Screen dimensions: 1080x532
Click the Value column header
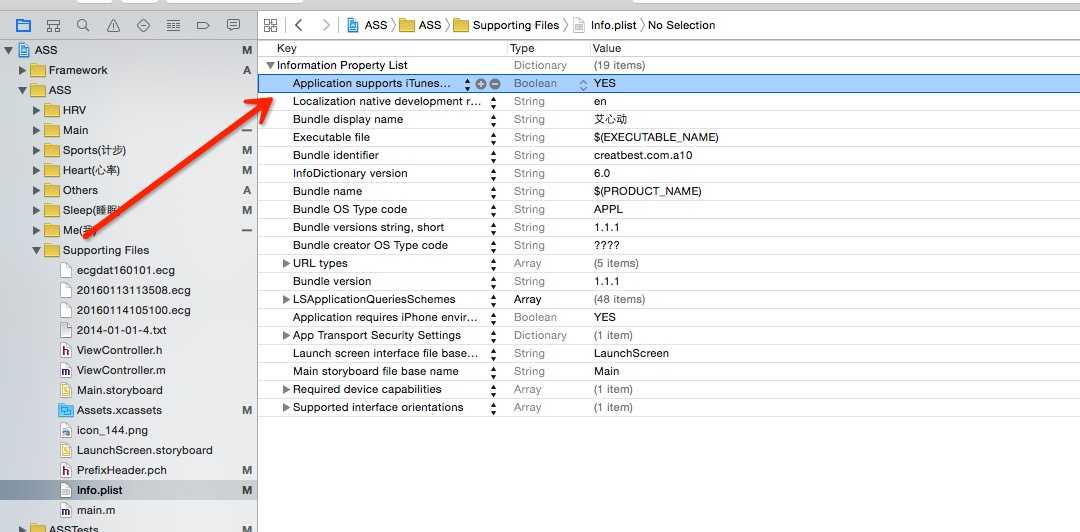pos(607,48)
